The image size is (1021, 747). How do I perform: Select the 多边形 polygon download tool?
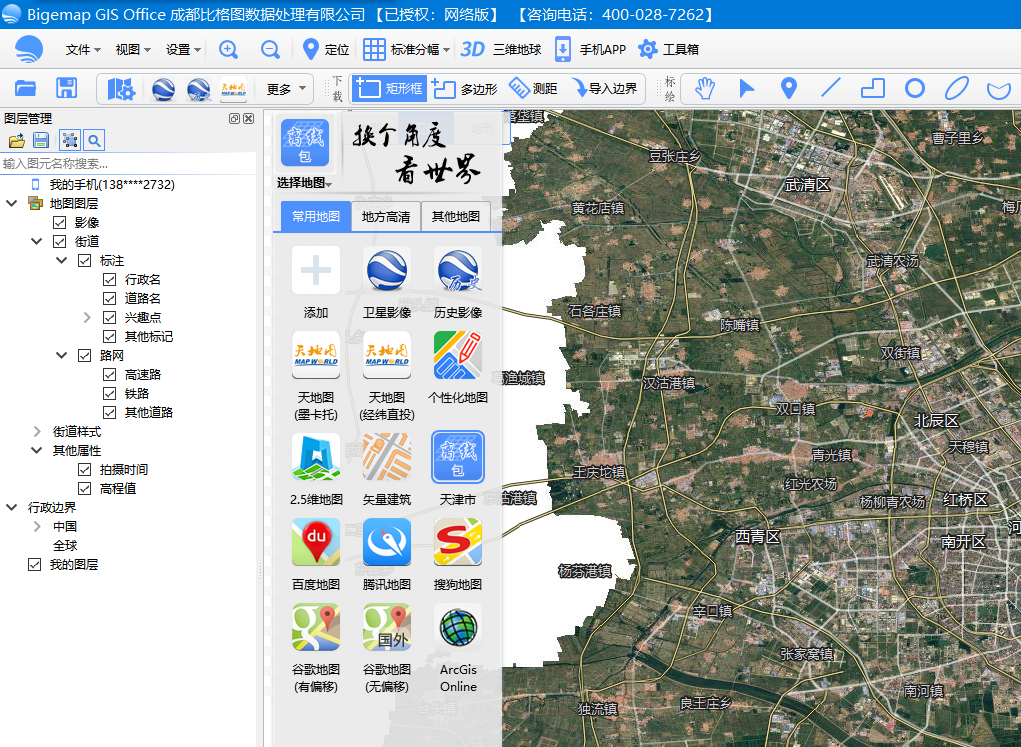click(x=465, y=89)
